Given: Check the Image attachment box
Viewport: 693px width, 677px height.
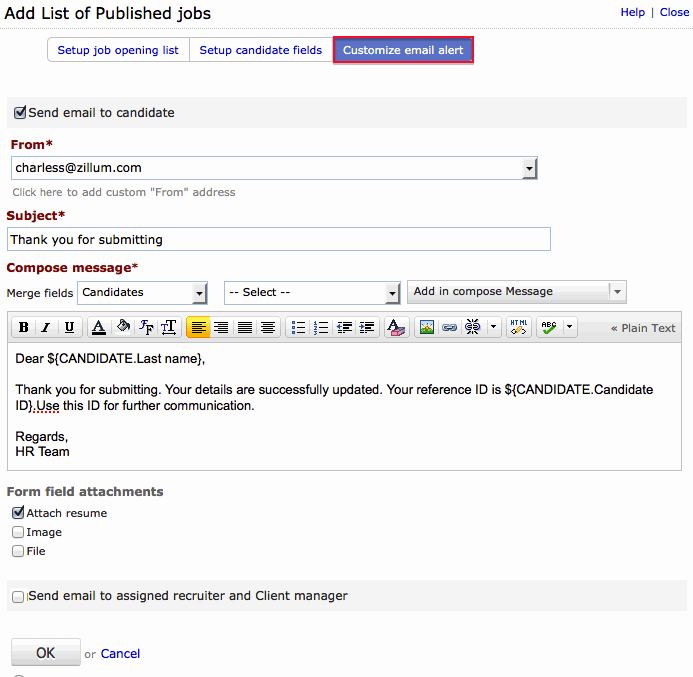Looking at the screenshot, I should click(18, 532).
